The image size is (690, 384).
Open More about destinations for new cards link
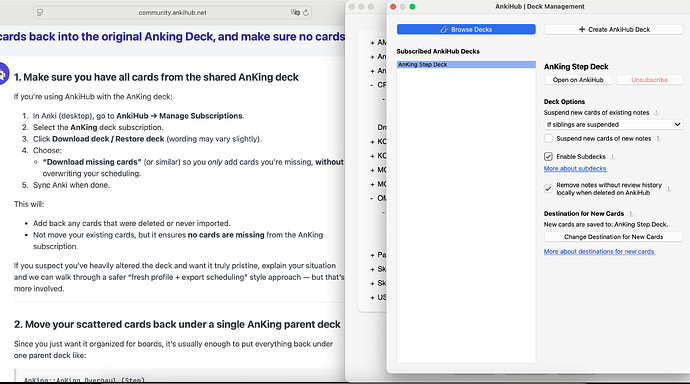point(599,252)
